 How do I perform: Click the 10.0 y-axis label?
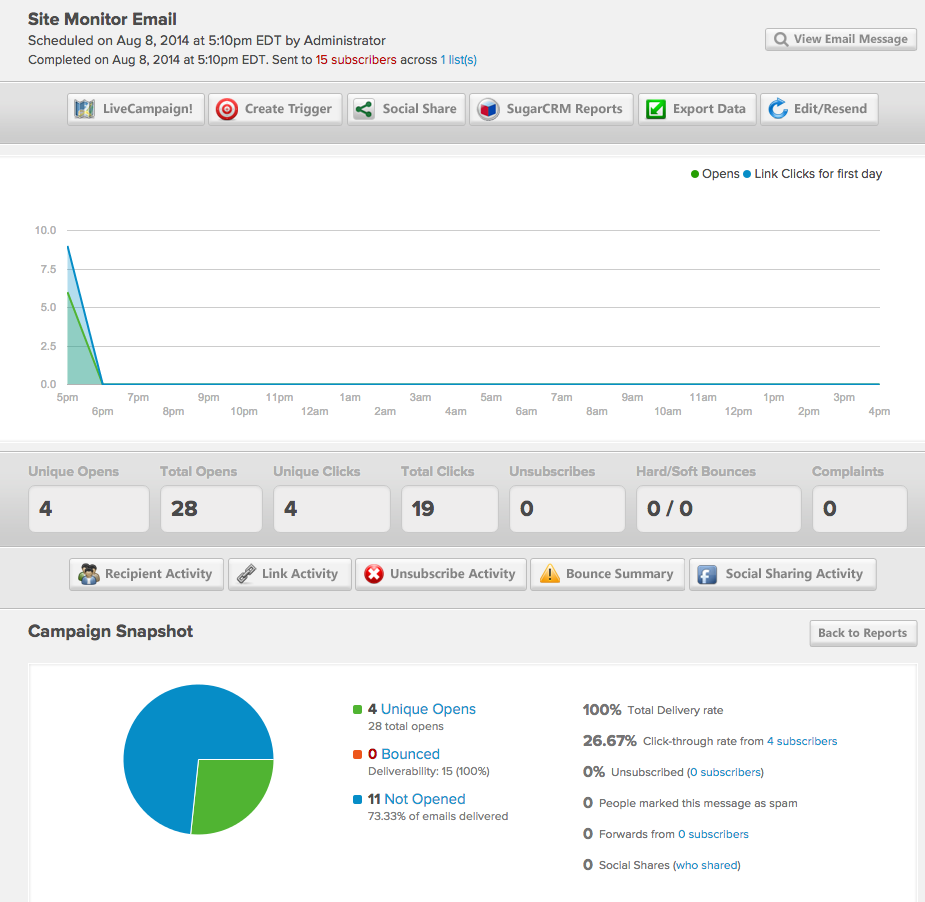[x=45, y=231]
